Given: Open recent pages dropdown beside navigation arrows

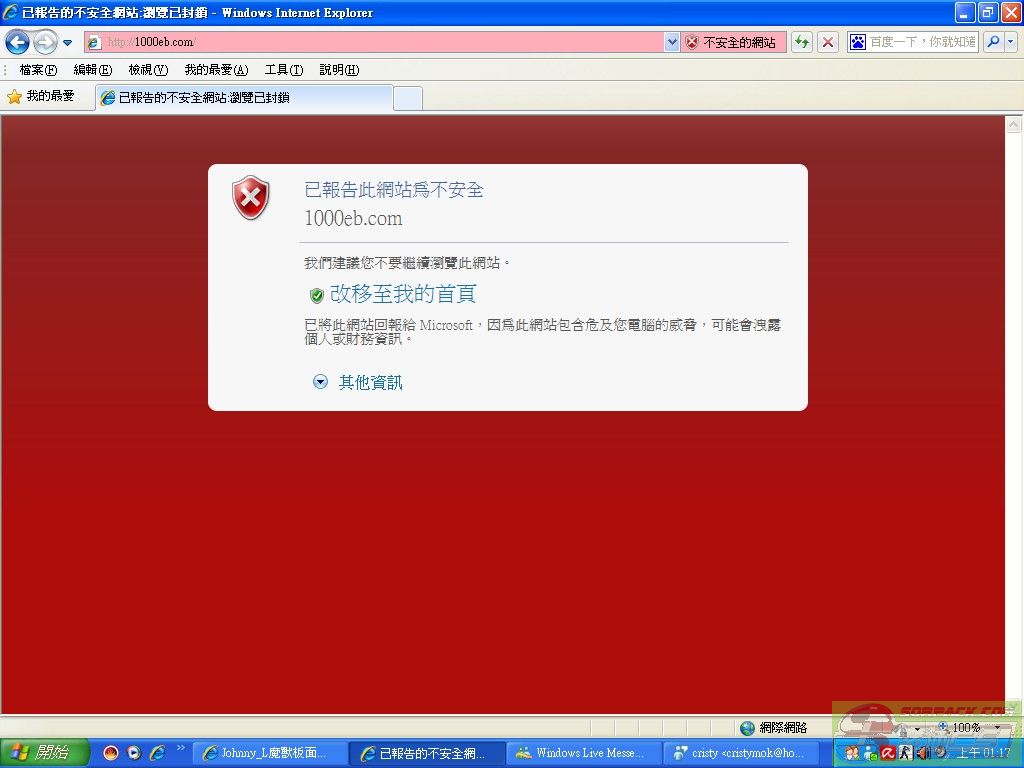Looking at the screenshot, I should coord(68,43).
